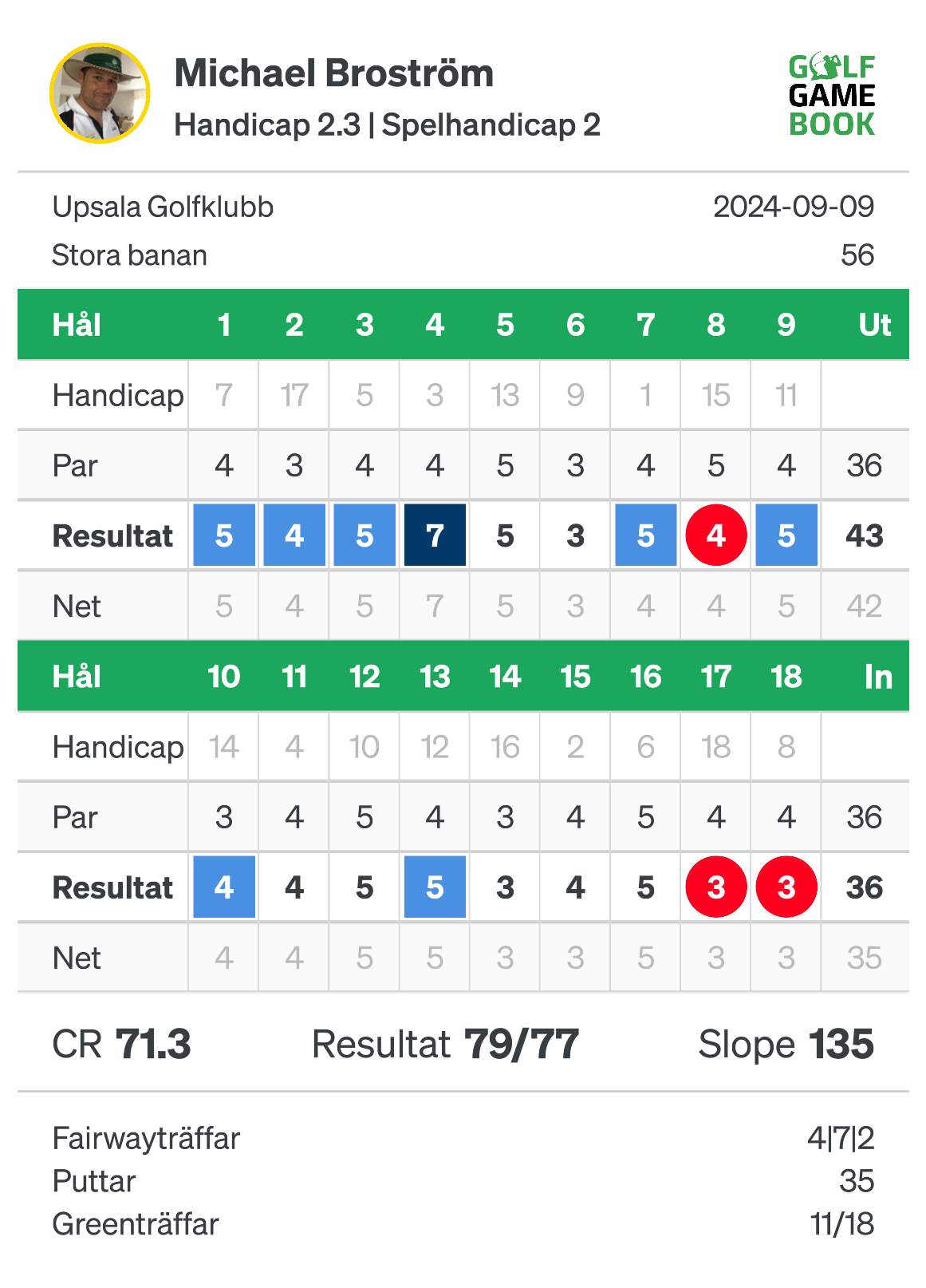This screenshot has width=926, height=1288.
Task: Click the blue bogey square on hole 1
Action: click(x=224, y=535)
